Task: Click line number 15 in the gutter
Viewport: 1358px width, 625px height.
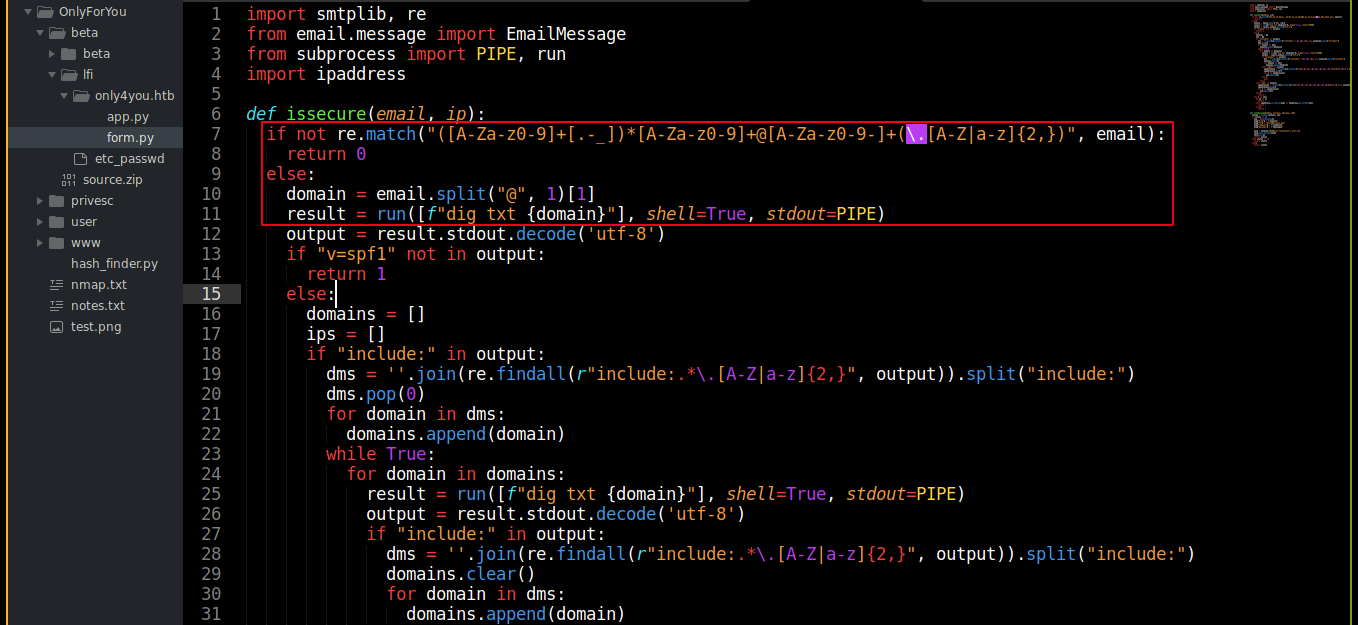Action: tap(211, 294)
